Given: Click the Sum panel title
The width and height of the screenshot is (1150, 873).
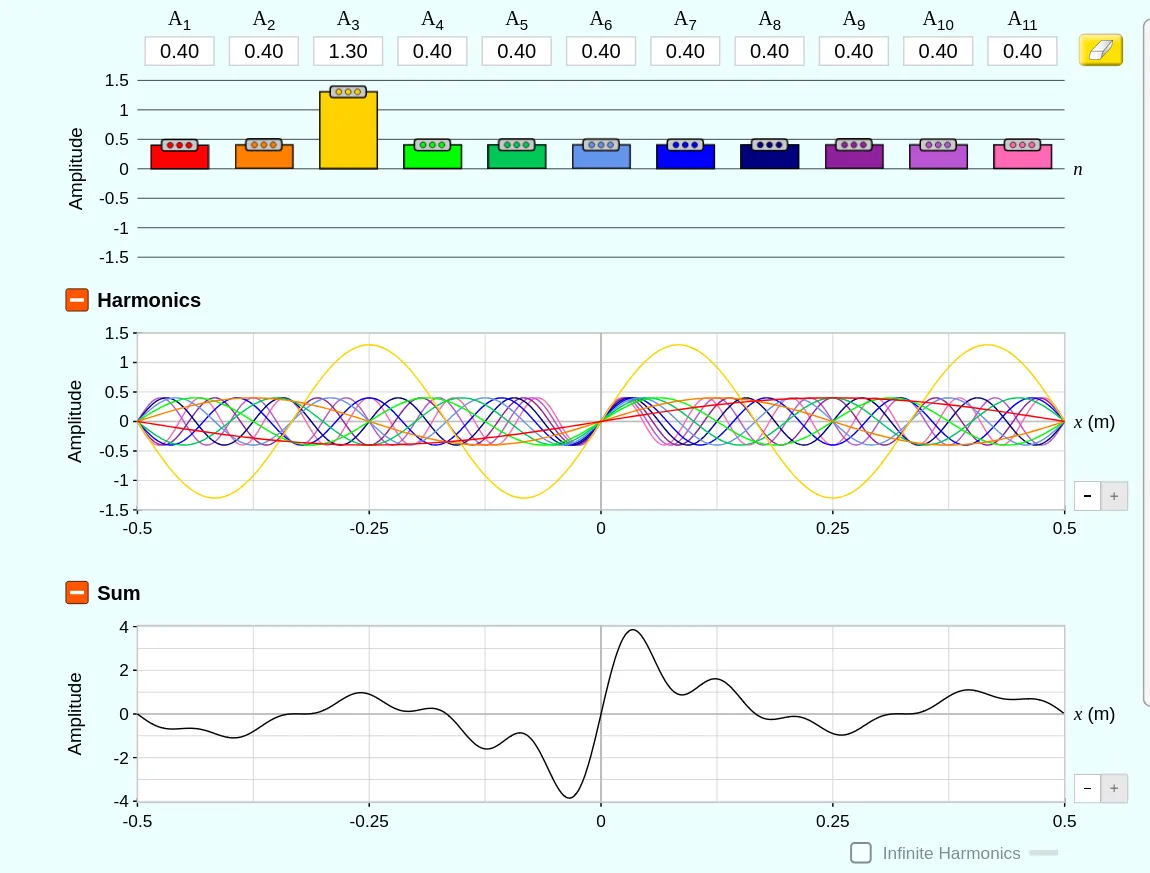Looking at the screenshot, I should 119,593.
